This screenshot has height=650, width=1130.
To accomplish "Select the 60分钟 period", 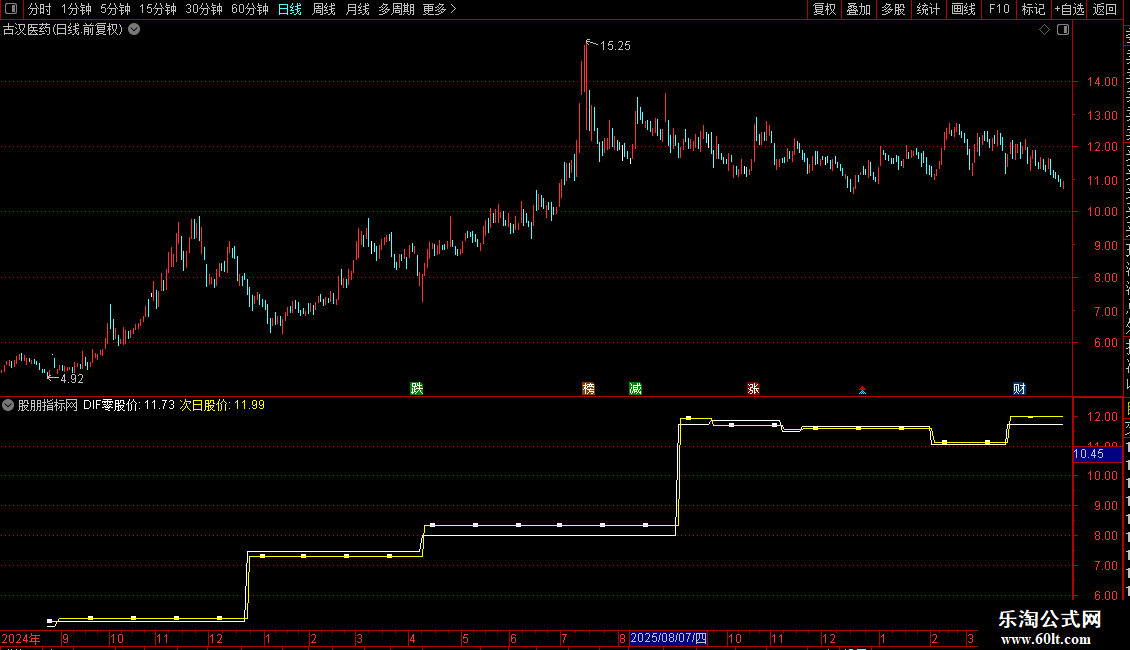I will pos(250,9).
